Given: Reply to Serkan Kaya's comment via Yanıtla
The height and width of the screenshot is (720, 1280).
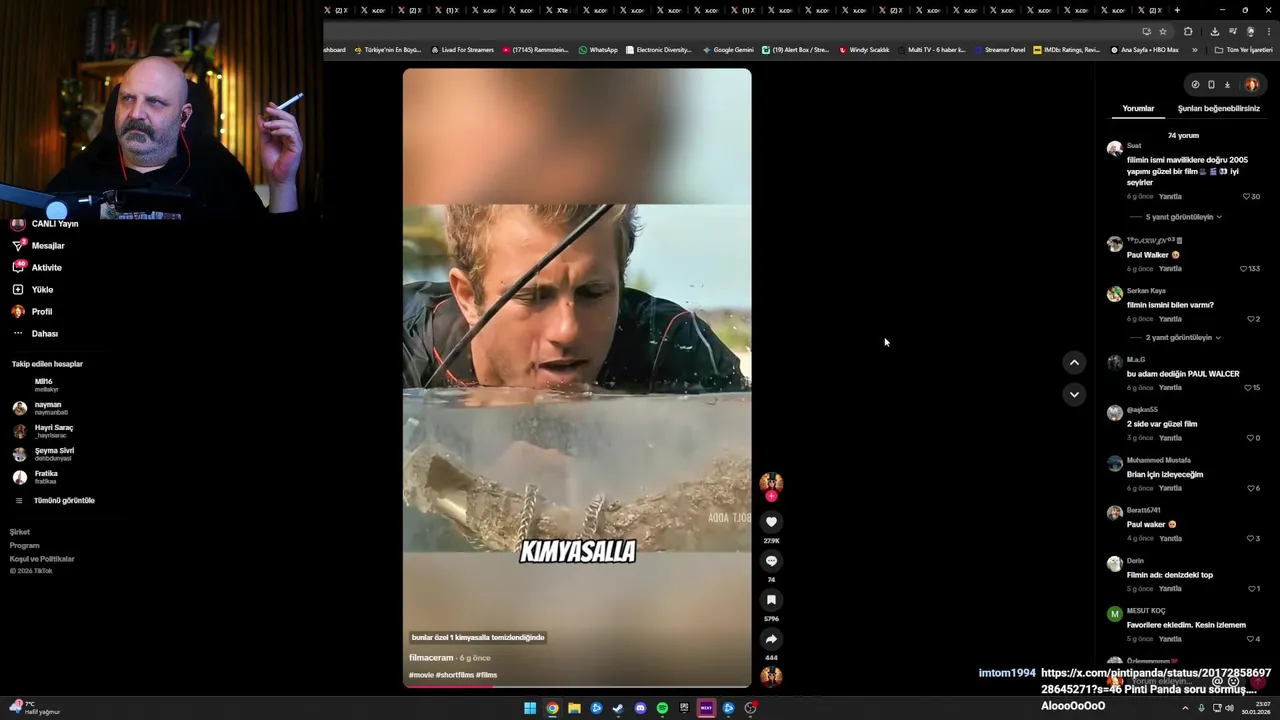Looking at the screenshot, I should (1169, 319).
